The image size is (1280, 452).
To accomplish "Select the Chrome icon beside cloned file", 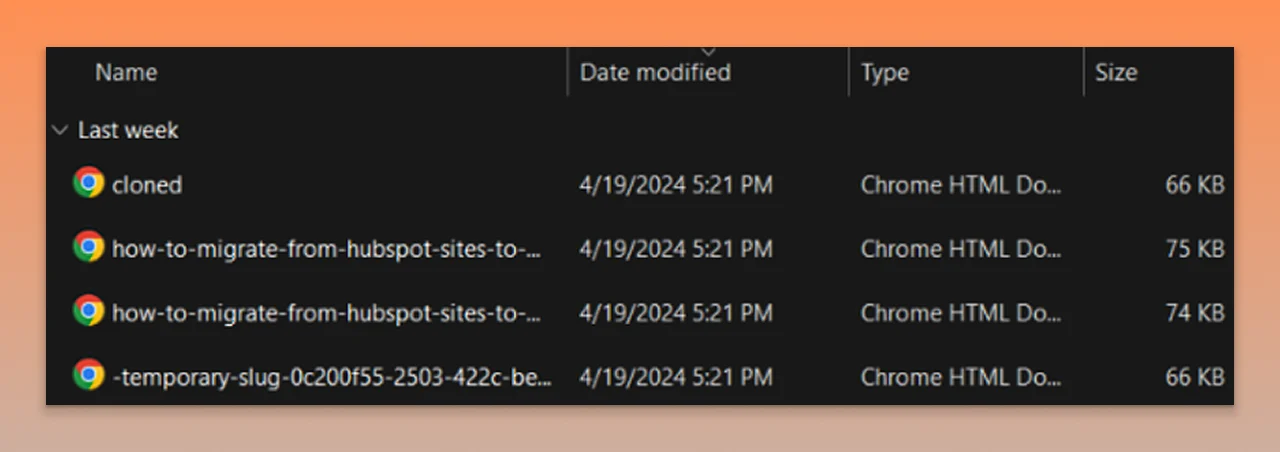I will pos(88,184).
